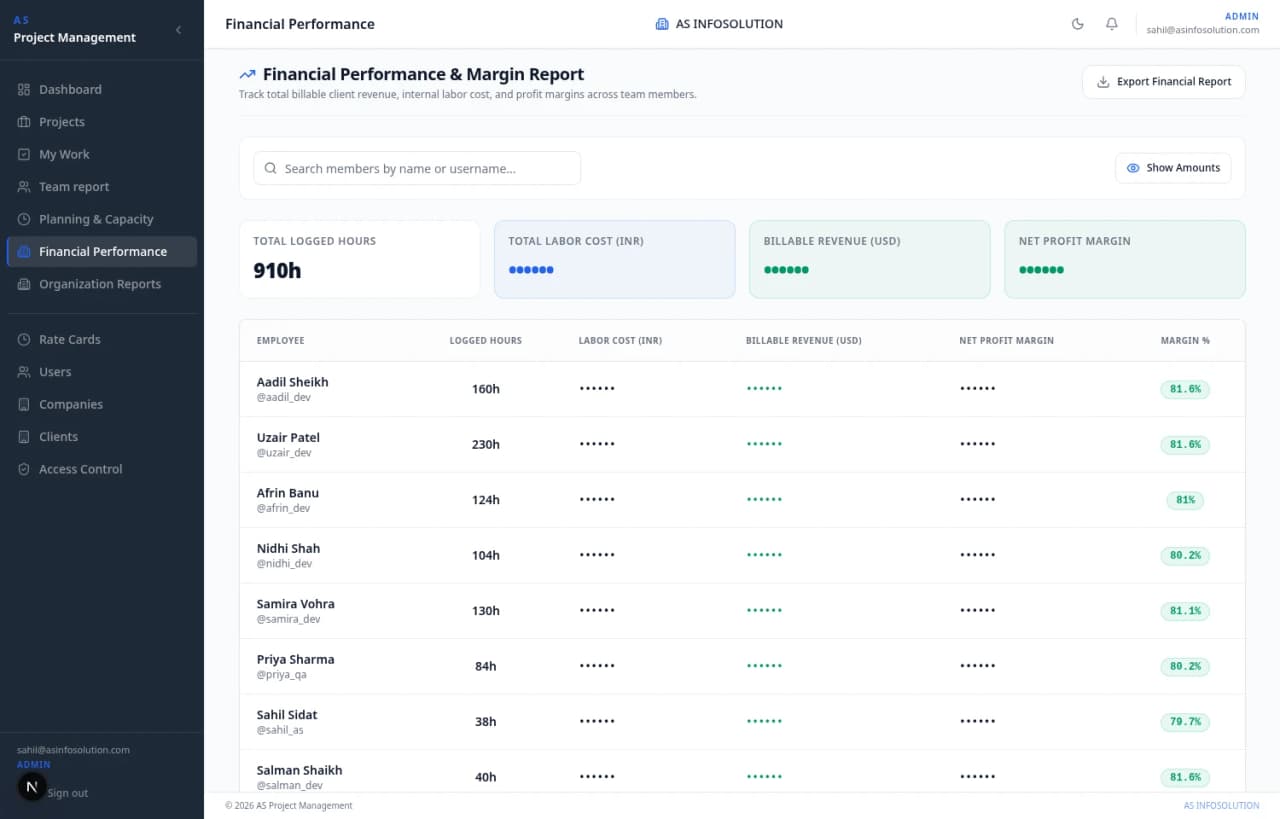This screenshot has height=819, width=1280.
Task: Click the 230h logged hours value
Action: (486, 445)
